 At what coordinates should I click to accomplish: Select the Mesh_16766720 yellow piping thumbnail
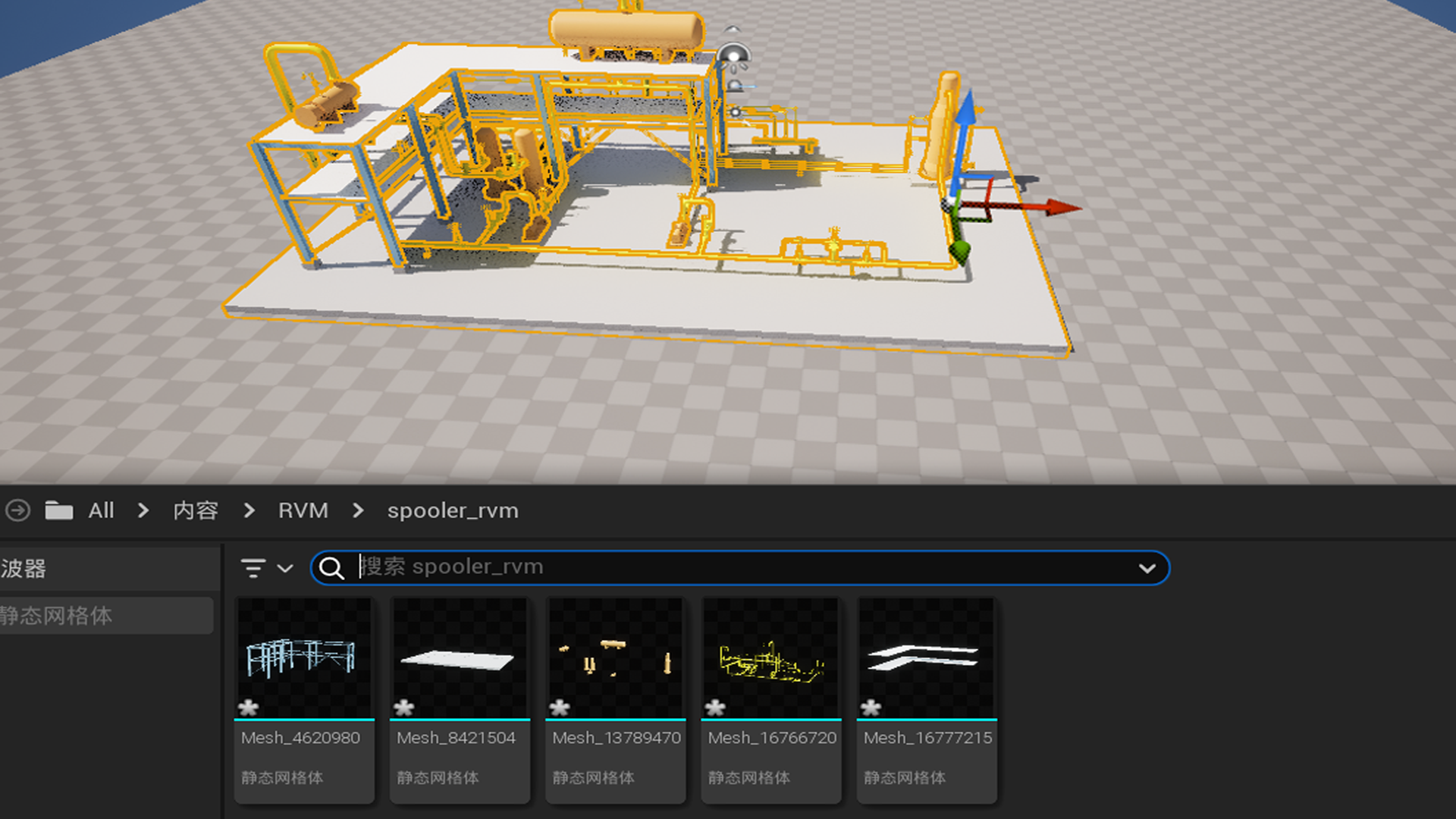point(771,658)
